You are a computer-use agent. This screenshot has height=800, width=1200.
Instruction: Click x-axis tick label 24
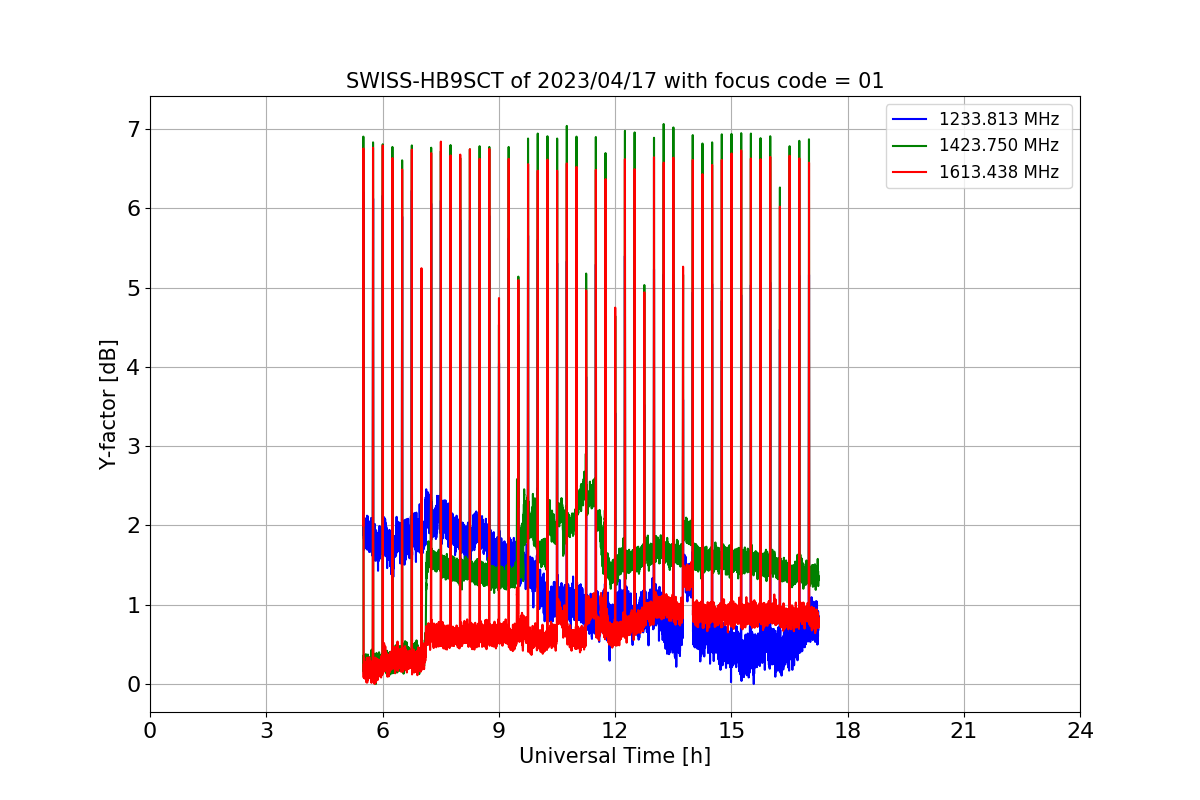coord(1080,731)
